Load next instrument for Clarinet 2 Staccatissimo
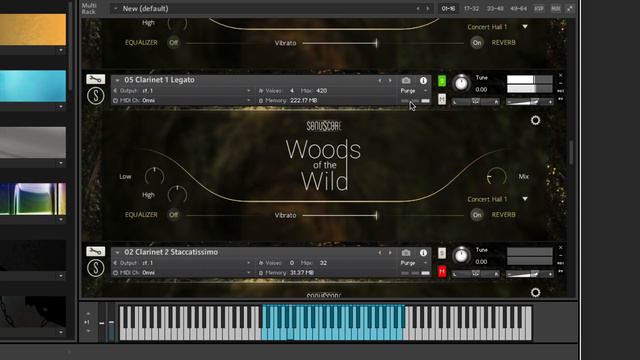The height and width of the screenshot is (360, 640). click(x=390, y=253)
